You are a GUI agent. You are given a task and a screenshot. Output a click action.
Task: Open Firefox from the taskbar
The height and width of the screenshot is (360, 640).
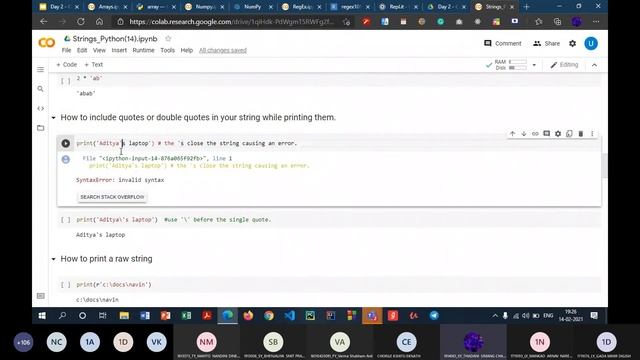(248, 316)
